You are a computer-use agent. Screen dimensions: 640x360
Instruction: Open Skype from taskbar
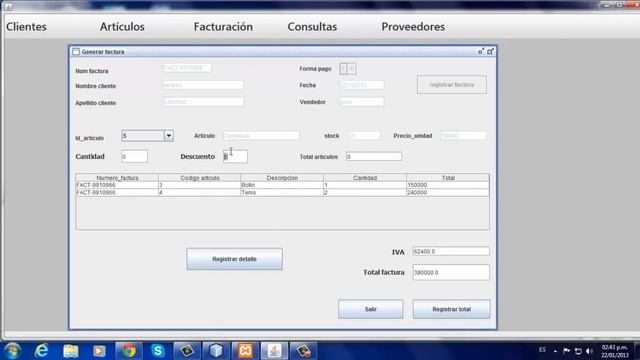[158, 351]
